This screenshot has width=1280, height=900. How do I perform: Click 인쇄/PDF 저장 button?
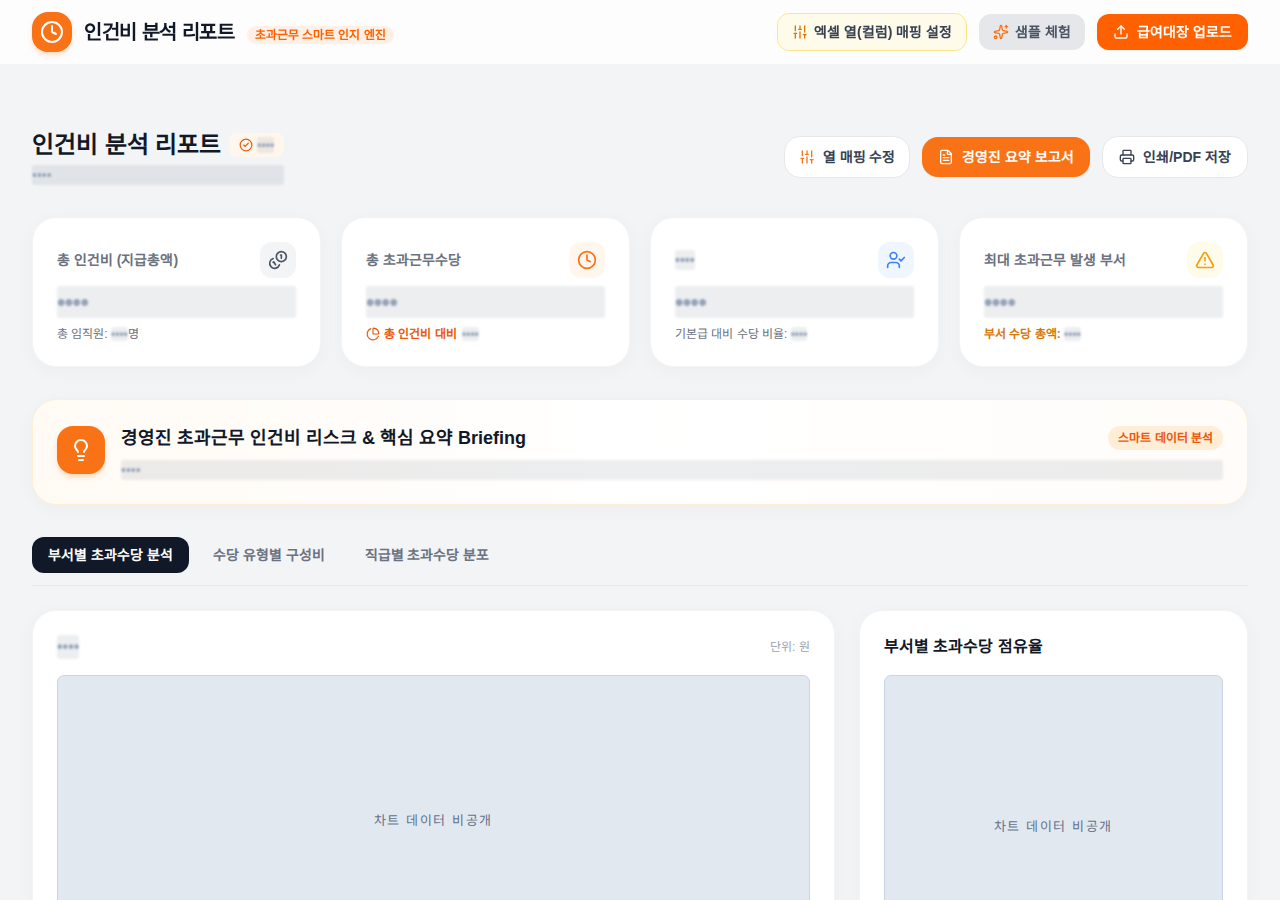(x=1175, y=157)
